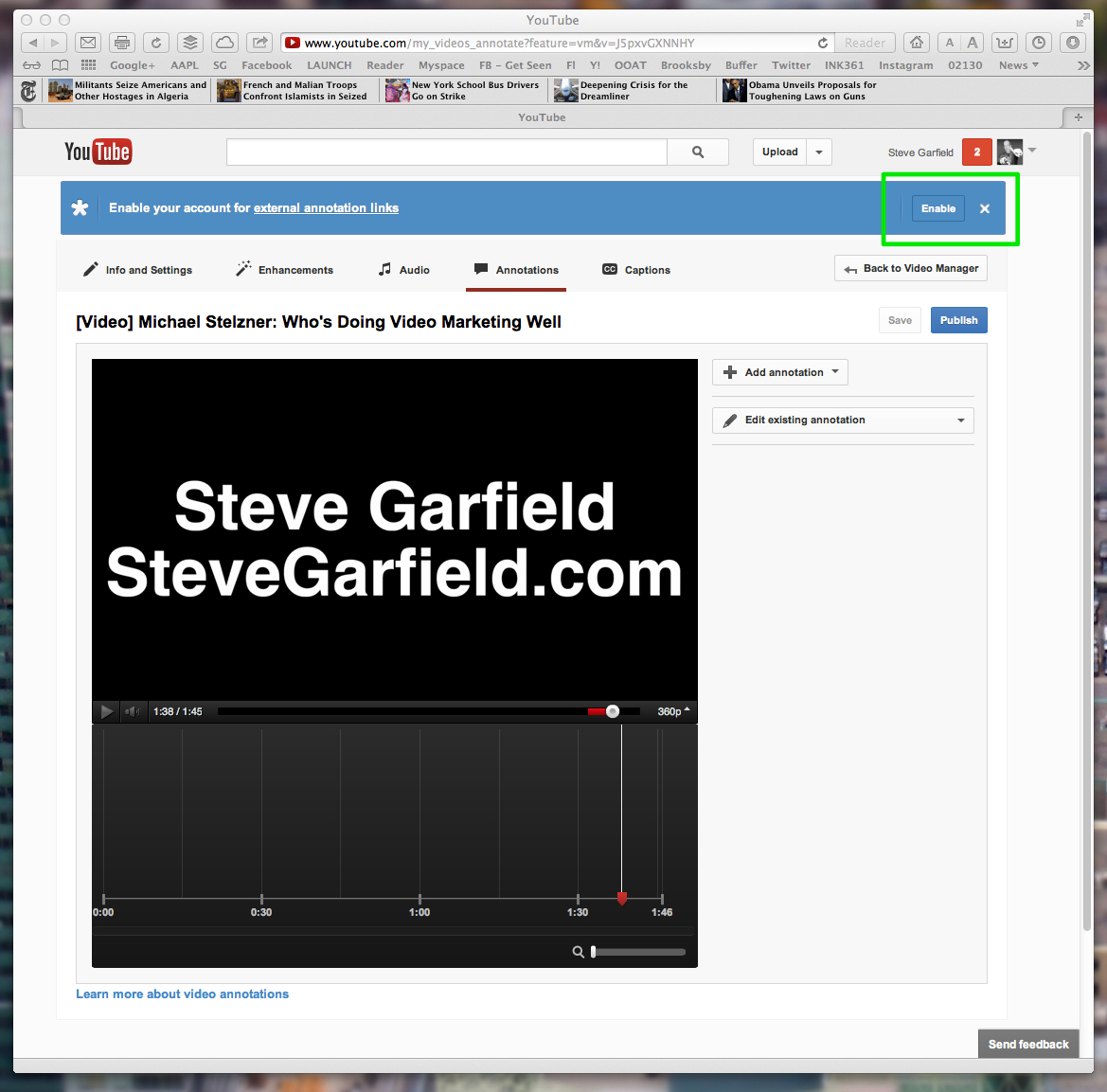Click the timeline zoom slider
The height and width of the screenshot is (1092, 1107).
click(638, 952)
